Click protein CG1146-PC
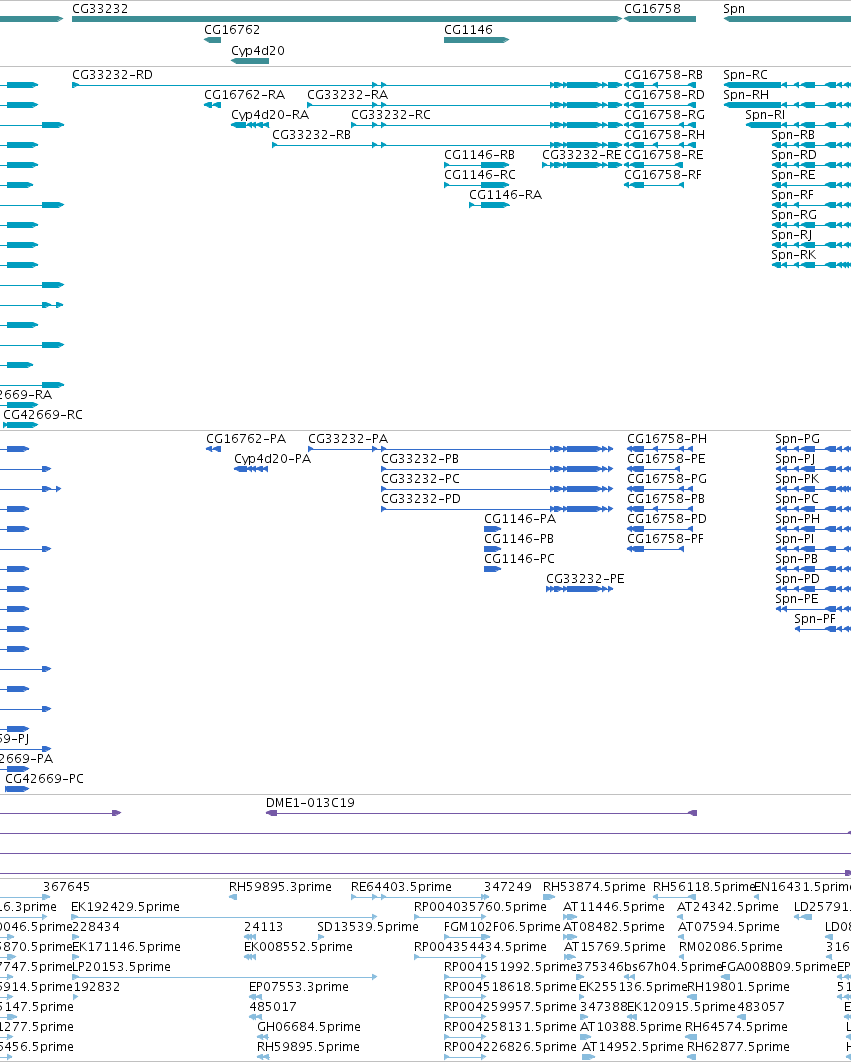Screen dimensions: 851x1062 tap(519, 559)
